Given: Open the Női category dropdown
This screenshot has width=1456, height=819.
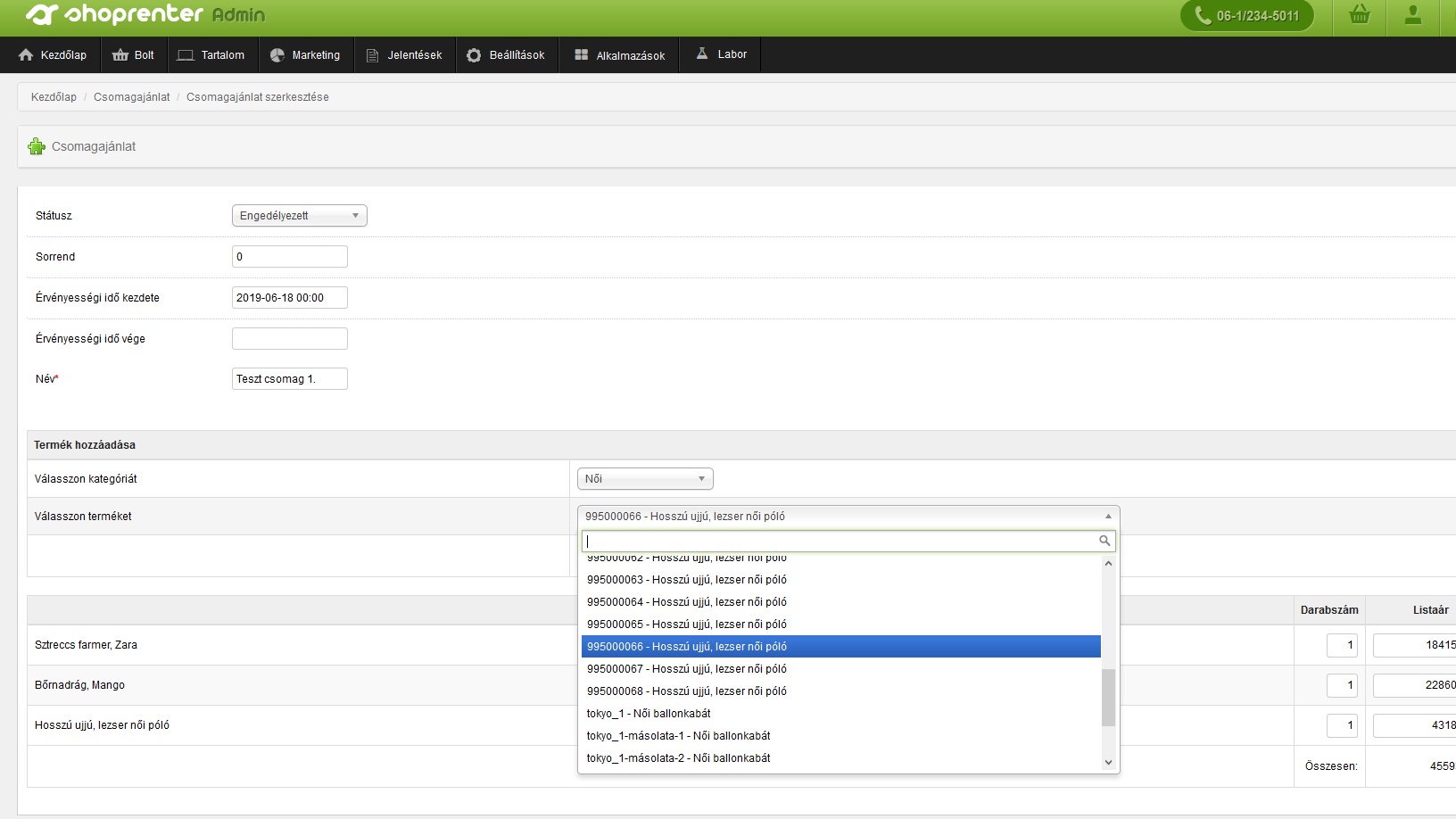Looking at the screenshot, I should pos(645,479).
